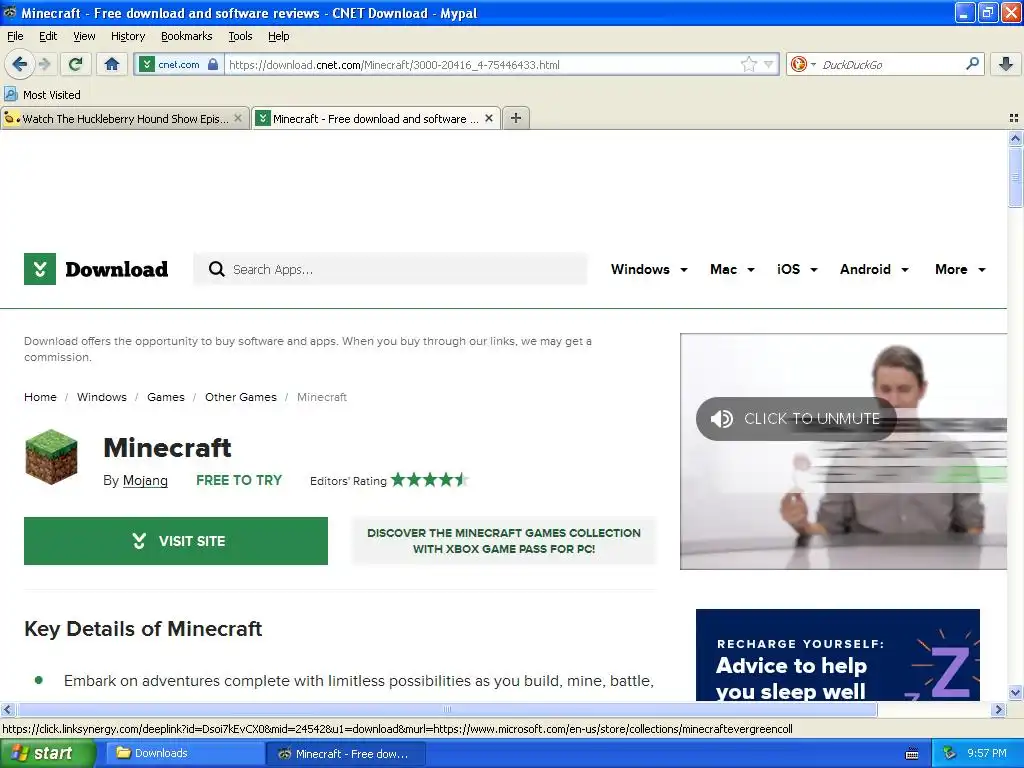Click the Most Visited bookmarks icon
Viewport: 1024px width, 768px height.
10,94
